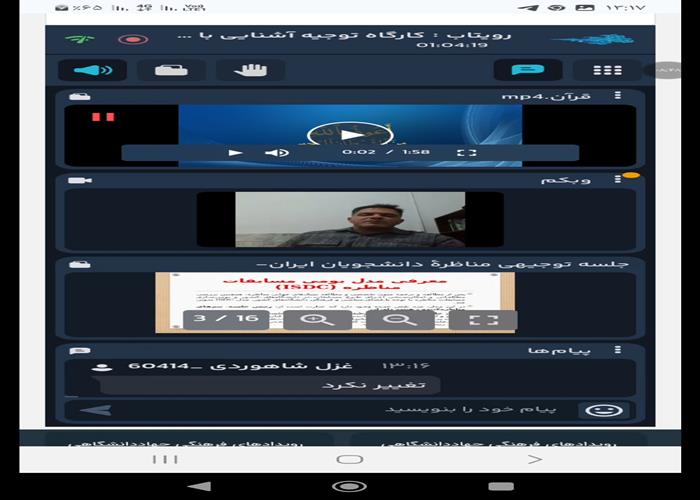Select the presenter webcam video

350,219
